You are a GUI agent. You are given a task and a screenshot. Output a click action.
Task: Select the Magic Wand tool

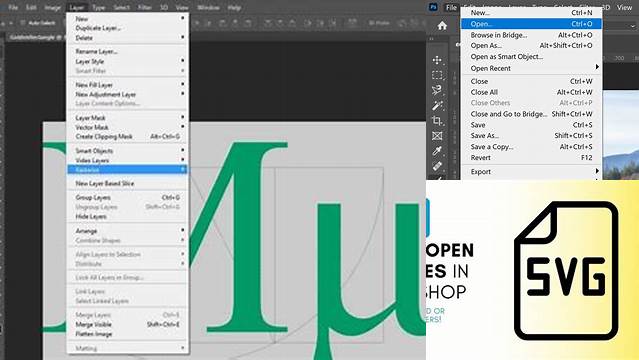[437, 105]
